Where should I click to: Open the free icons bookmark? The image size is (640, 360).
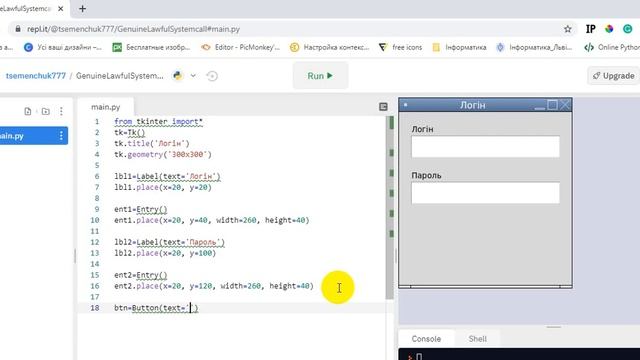click(x=400, y=47)
